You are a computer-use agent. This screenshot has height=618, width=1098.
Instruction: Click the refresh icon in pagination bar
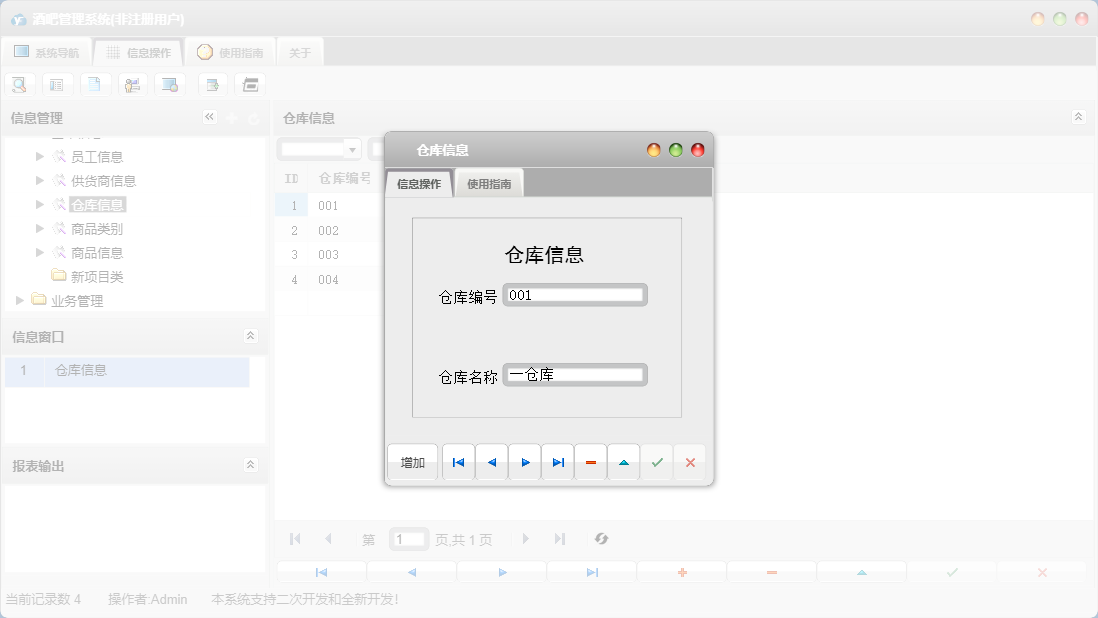601,539
